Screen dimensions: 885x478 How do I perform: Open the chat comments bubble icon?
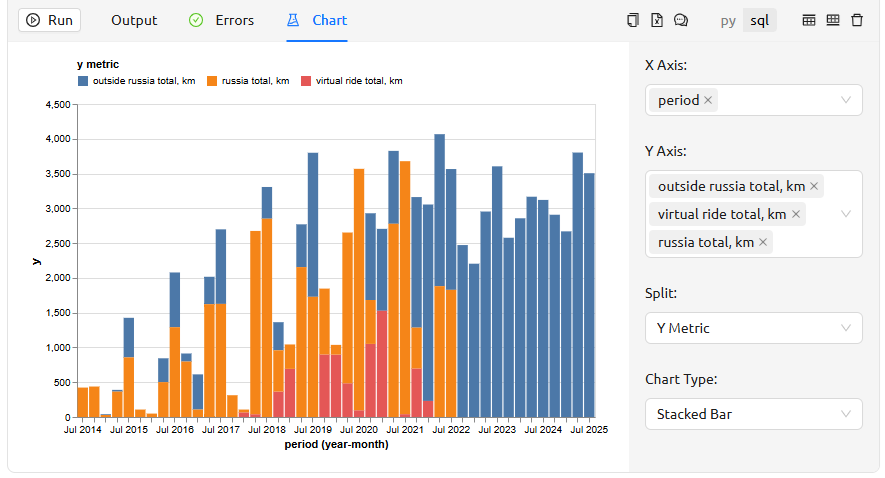pos(681,20)
